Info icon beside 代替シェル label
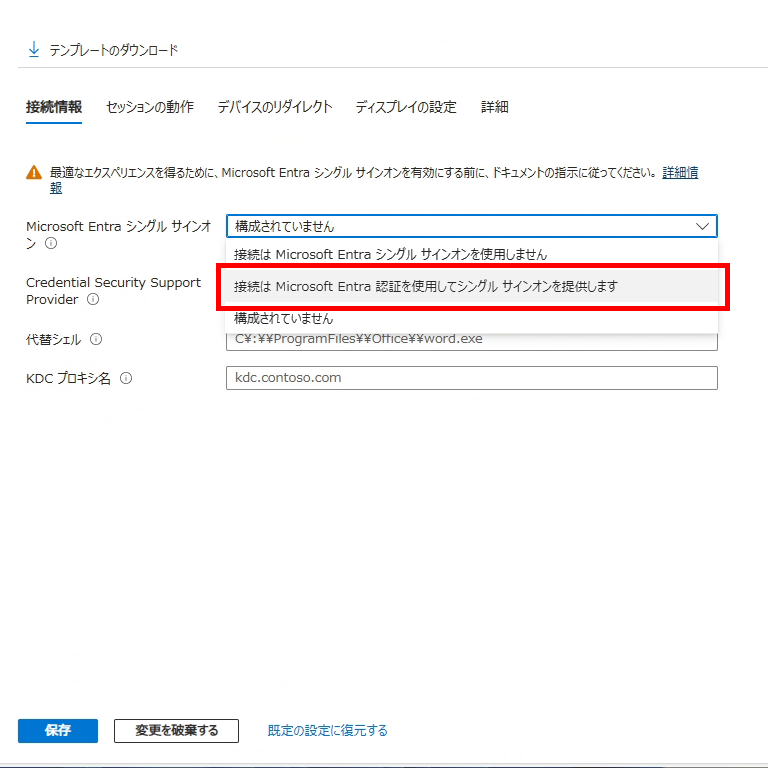This screenshot has height=768, width=768. point(96,339)
